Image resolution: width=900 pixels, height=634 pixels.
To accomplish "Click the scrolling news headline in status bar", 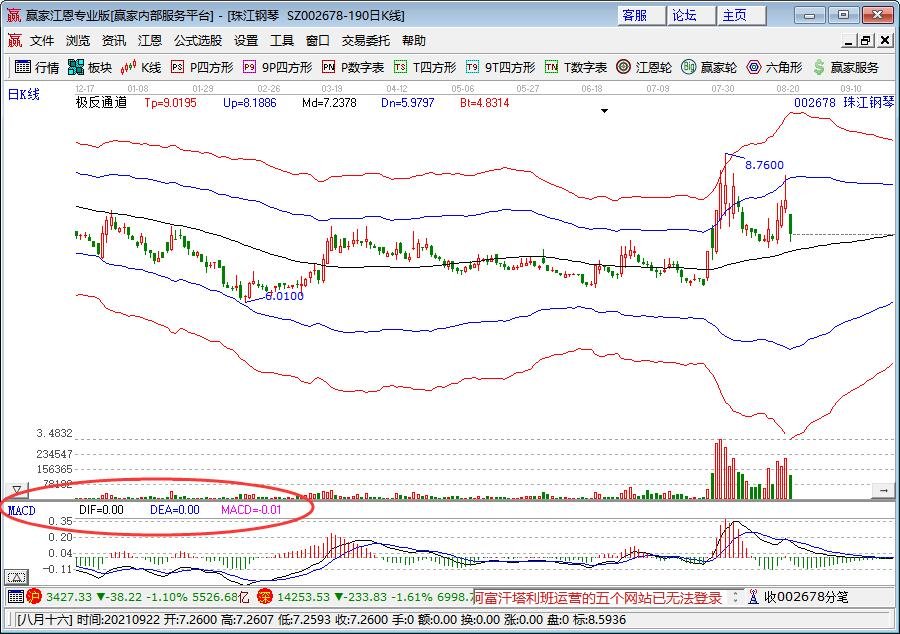I will (599, 598).
